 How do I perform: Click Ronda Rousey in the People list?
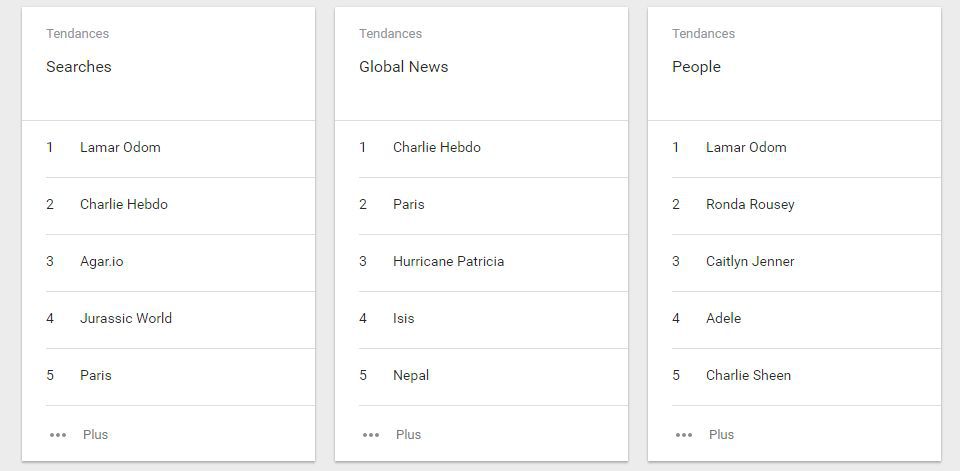pos(750,205)
